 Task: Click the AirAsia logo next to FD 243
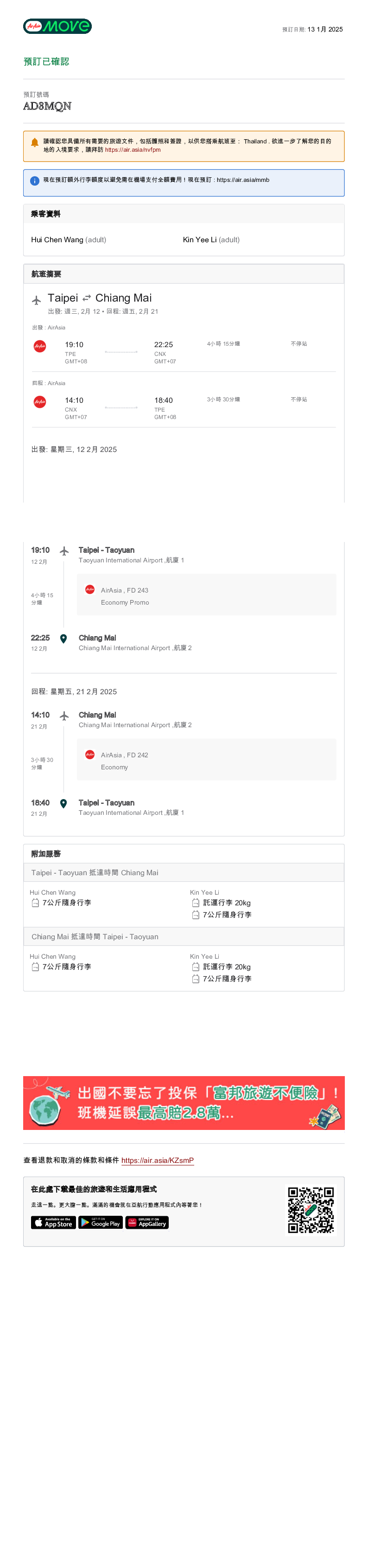90,589
